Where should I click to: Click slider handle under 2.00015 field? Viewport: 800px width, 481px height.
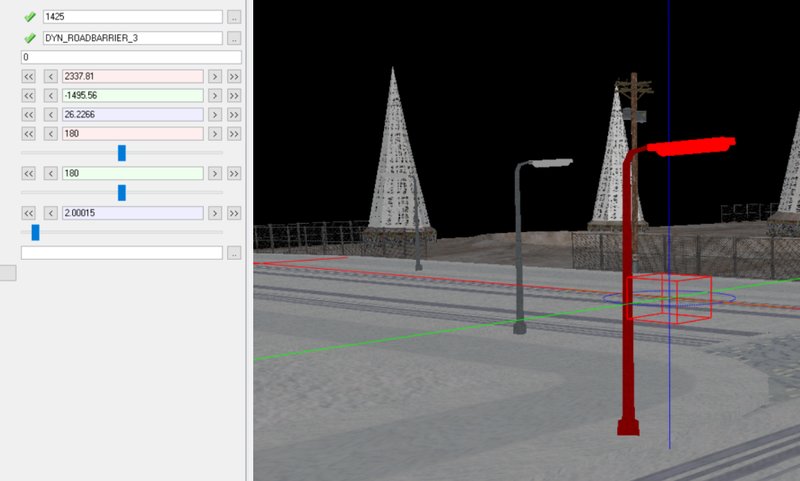coord(35,233)
